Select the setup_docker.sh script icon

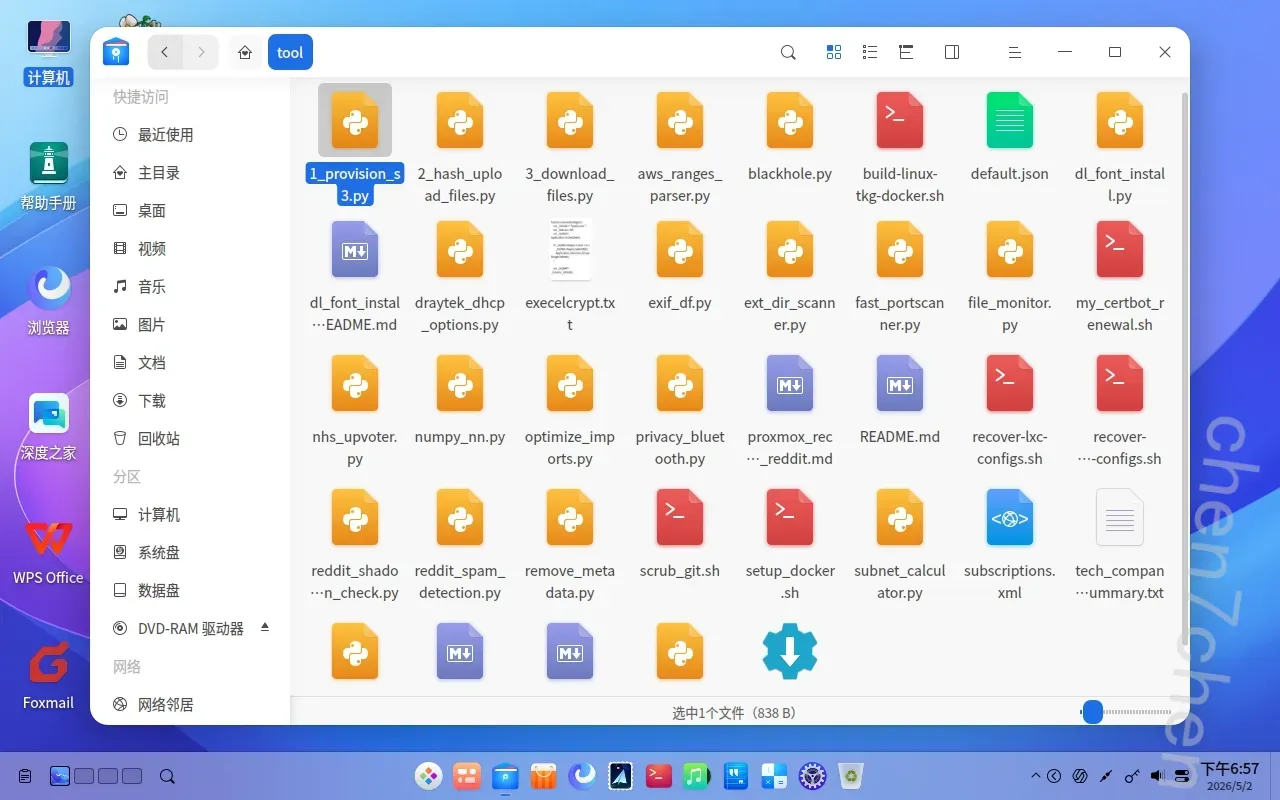coord(790,518)
